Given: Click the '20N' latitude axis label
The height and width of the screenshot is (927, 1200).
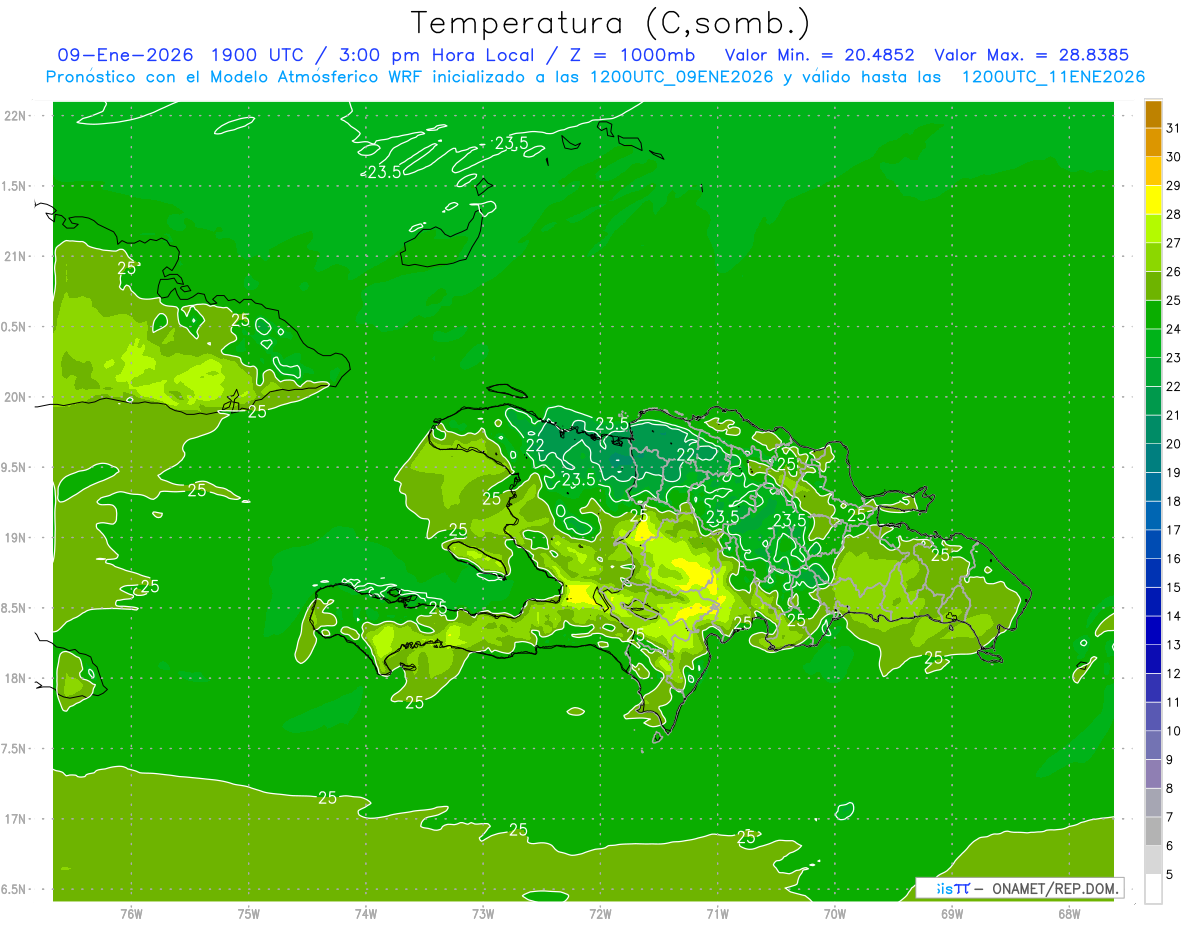Looking at the screenshot, I should (15, 397).
